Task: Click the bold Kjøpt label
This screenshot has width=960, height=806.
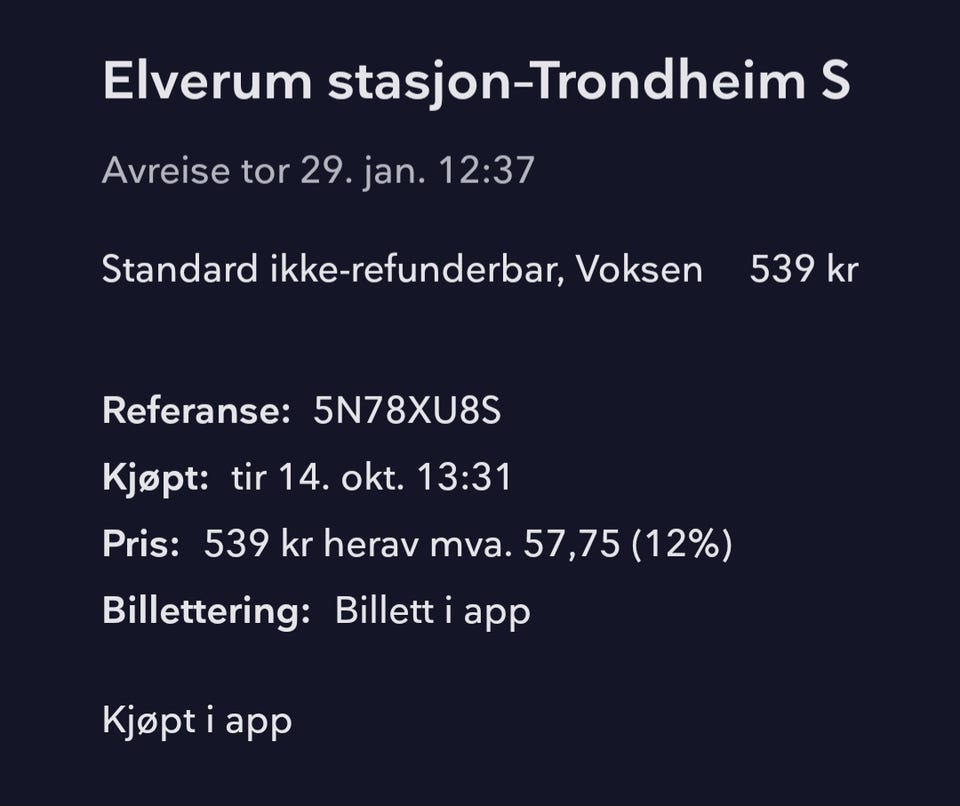Action: click(155, 478)
